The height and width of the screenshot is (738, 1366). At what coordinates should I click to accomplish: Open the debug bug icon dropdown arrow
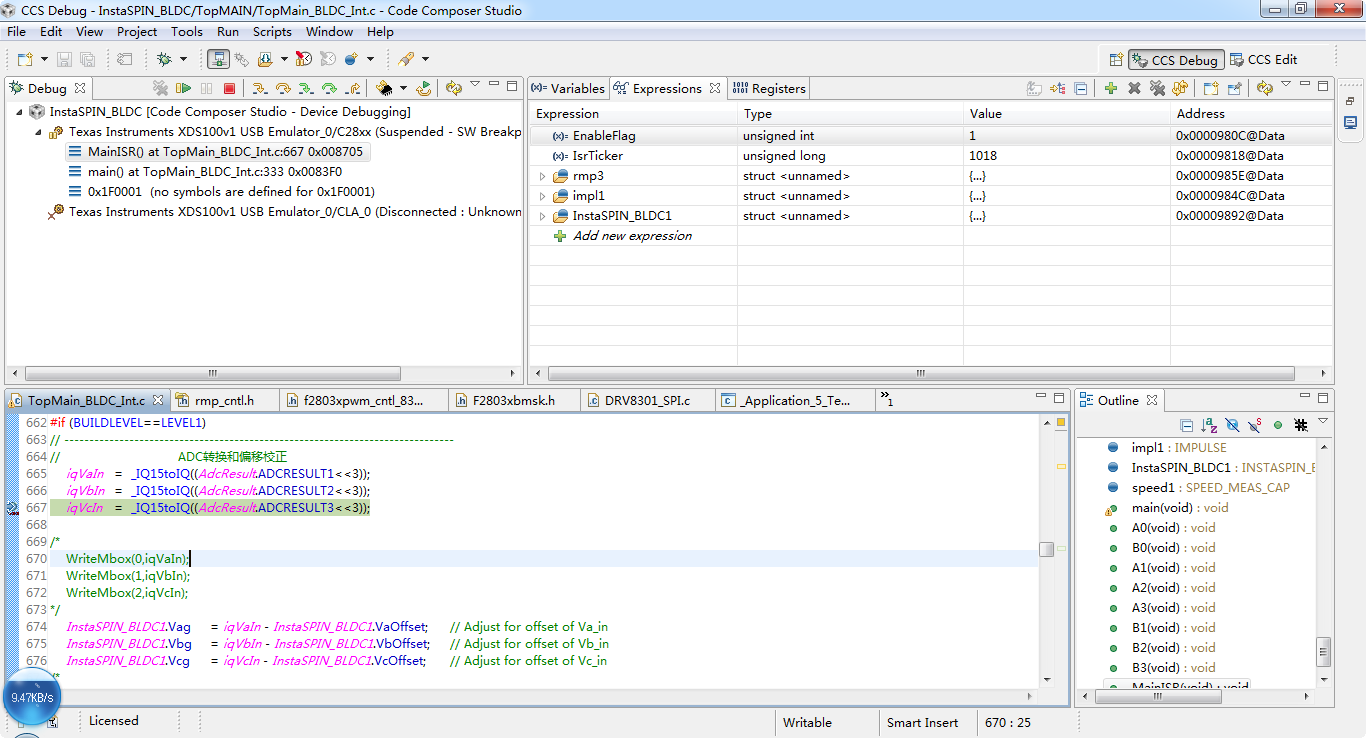(182, 60)
